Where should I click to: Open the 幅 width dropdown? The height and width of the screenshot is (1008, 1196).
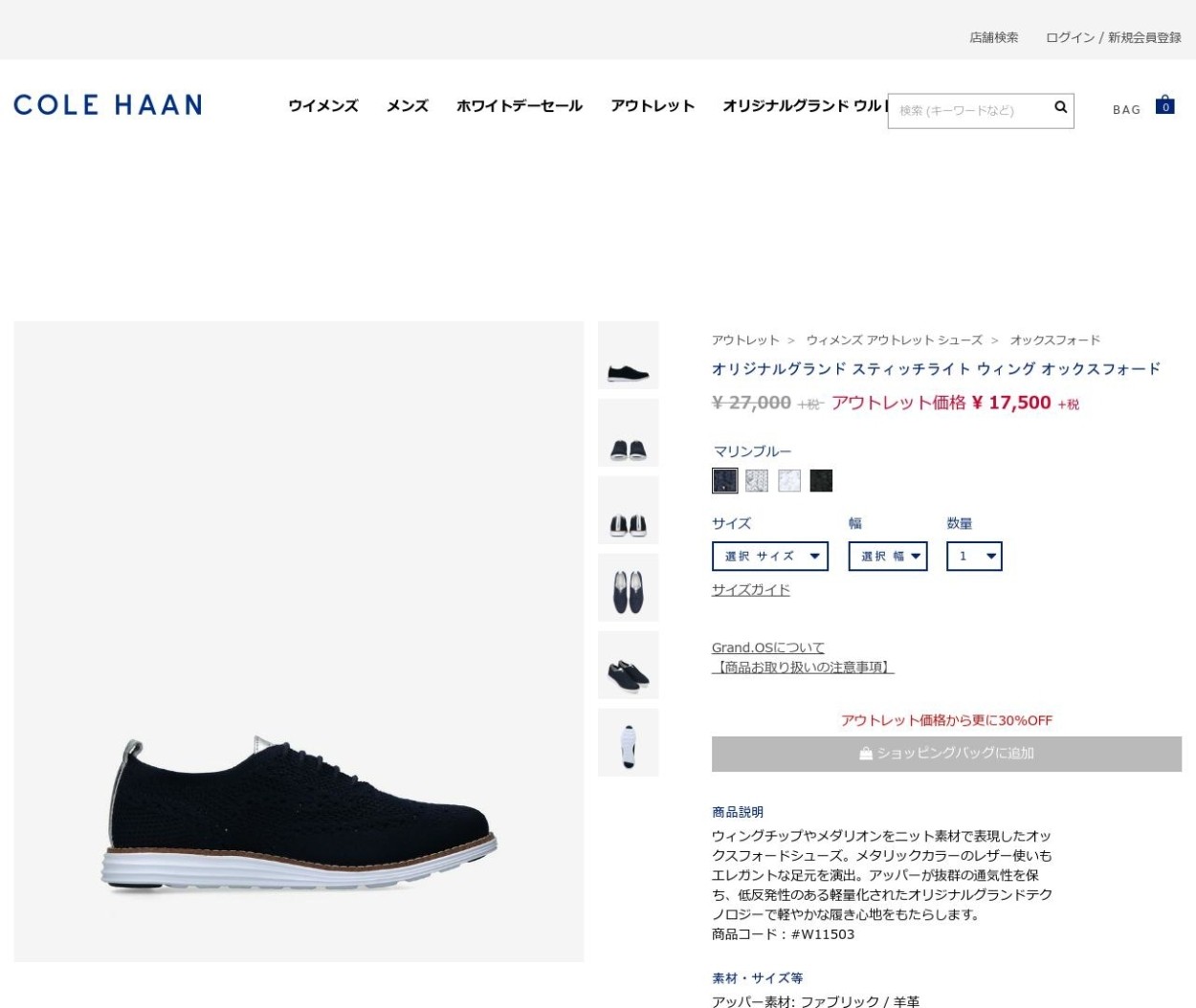(888, 556)
